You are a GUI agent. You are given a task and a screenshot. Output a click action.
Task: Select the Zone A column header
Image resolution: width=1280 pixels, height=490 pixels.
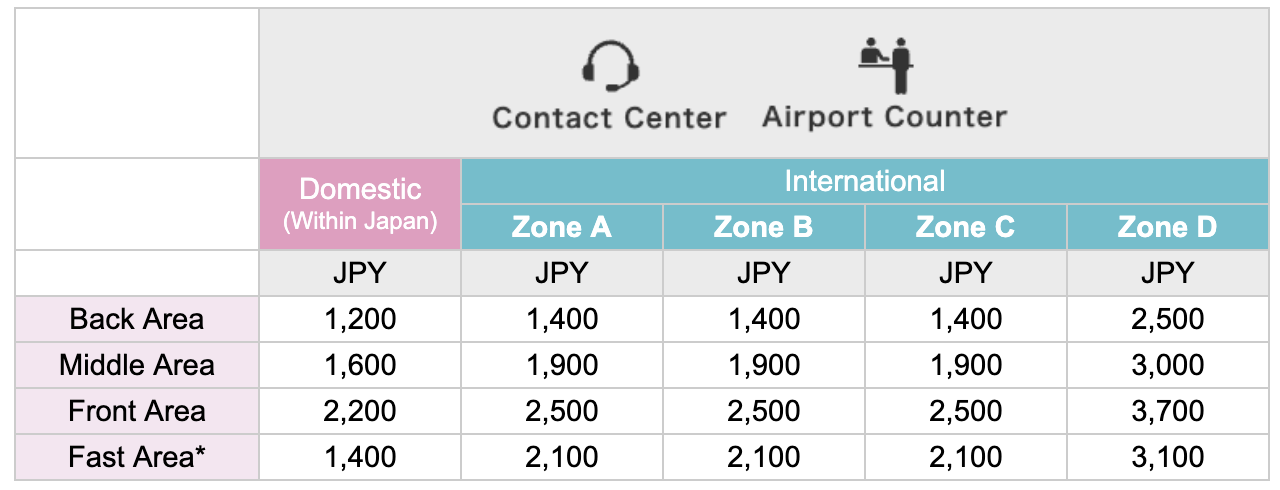click(562, 227)
